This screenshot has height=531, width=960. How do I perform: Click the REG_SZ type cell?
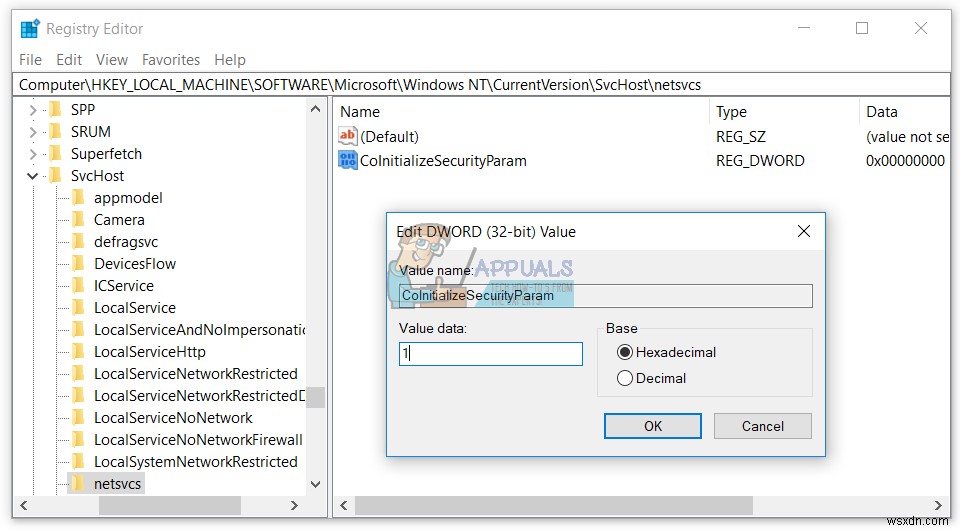tap(740, 137)
